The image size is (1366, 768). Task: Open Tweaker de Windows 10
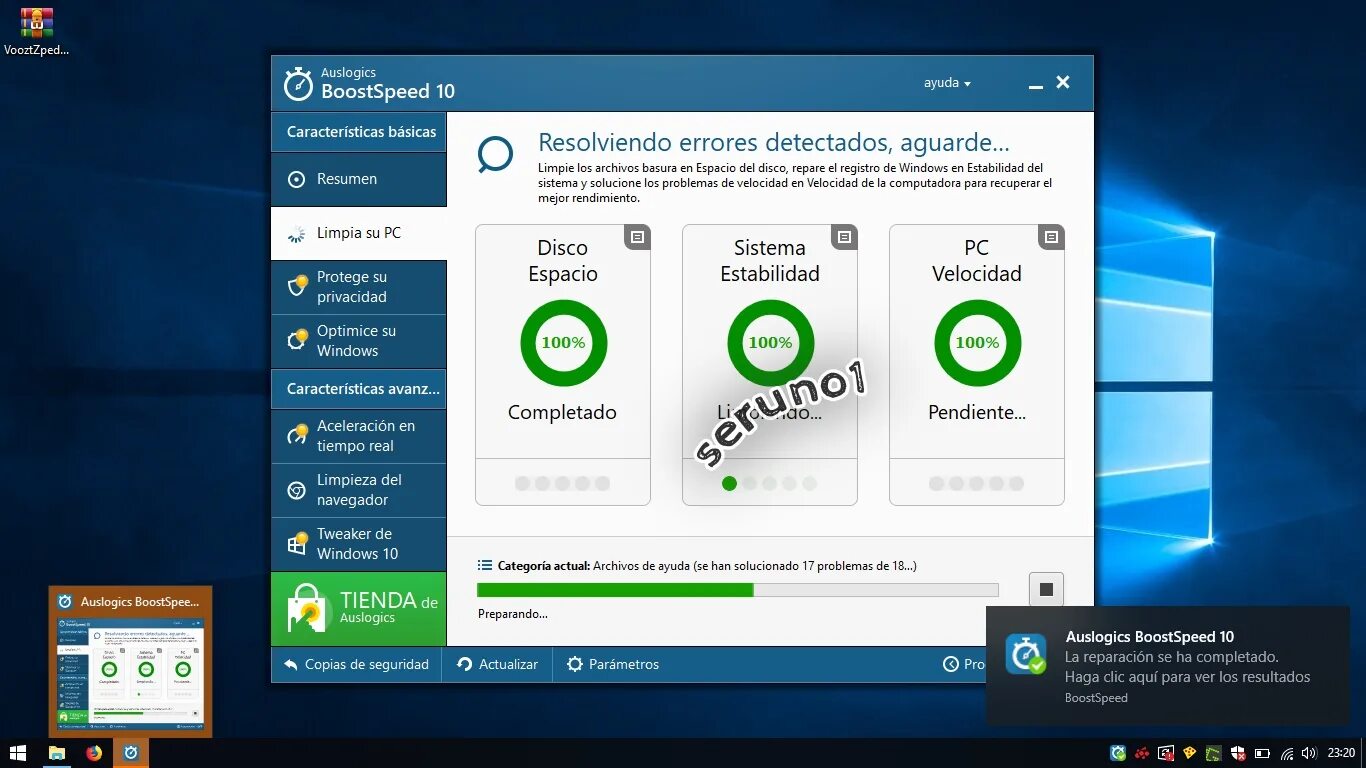click(358, 544)
